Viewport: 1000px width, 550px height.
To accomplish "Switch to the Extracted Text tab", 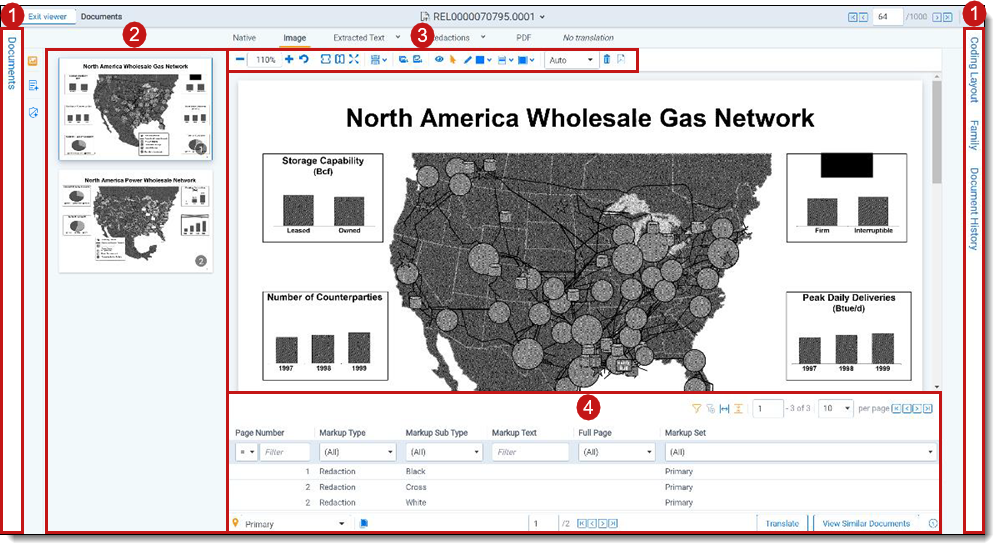I will pos(359,38).
